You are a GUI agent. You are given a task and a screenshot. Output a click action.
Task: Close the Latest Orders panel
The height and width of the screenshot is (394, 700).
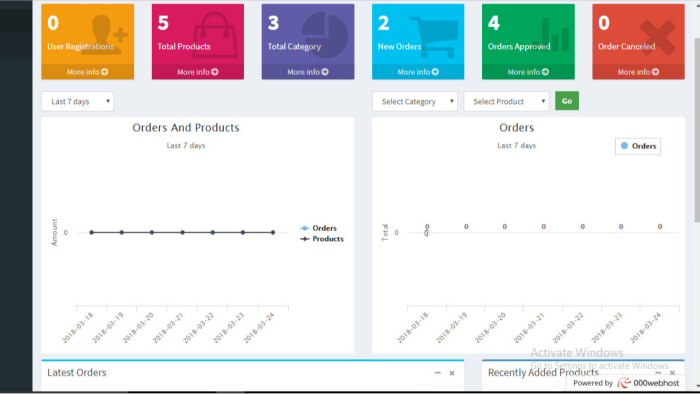[x=452, y=373]
